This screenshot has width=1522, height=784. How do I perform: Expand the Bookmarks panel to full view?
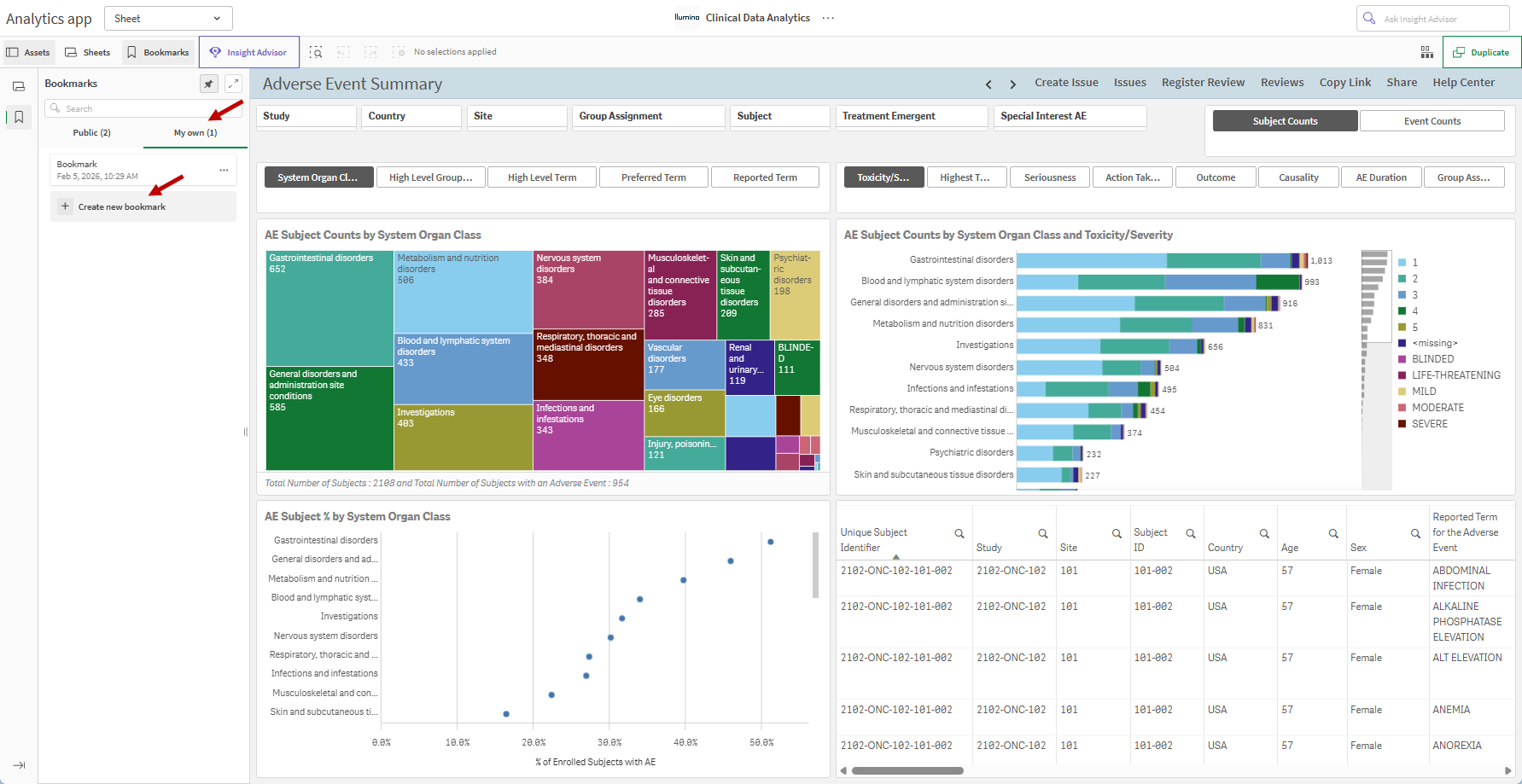233,84
